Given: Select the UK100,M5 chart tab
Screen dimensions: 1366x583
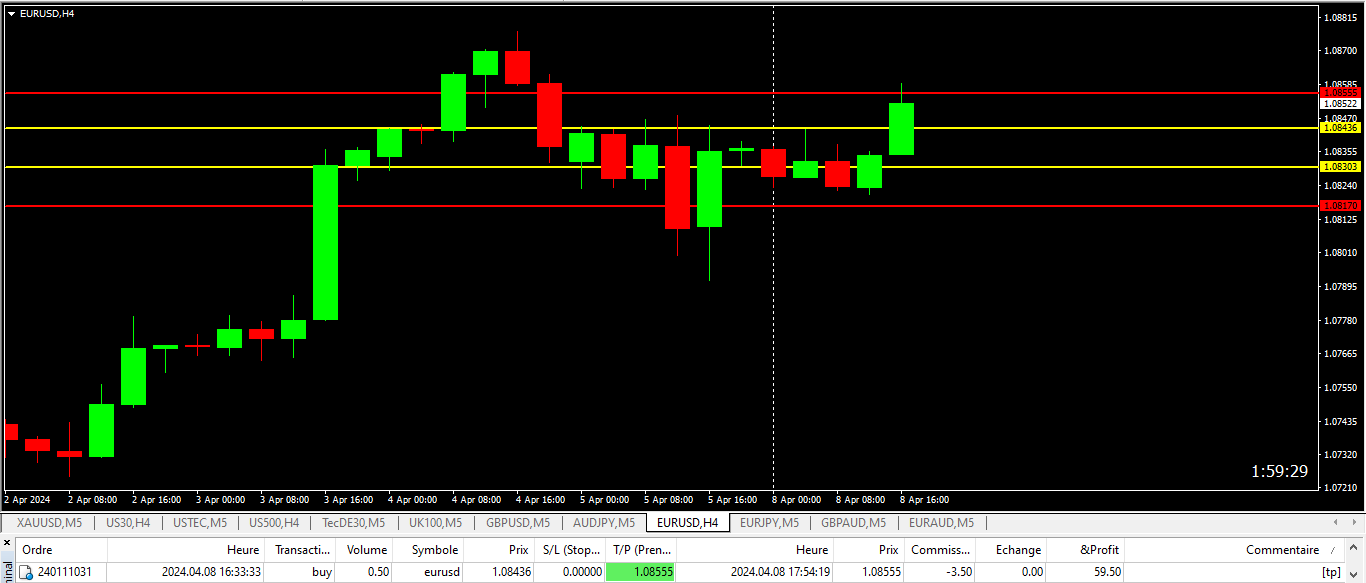Looking at the screenshot, I should [x=435, y=523].
